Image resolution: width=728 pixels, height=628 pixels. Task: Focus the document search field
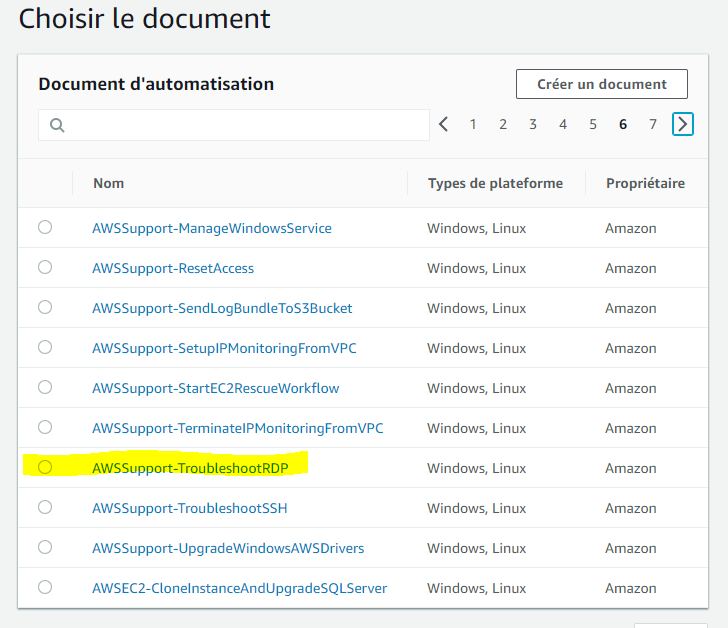click(234, 125)
